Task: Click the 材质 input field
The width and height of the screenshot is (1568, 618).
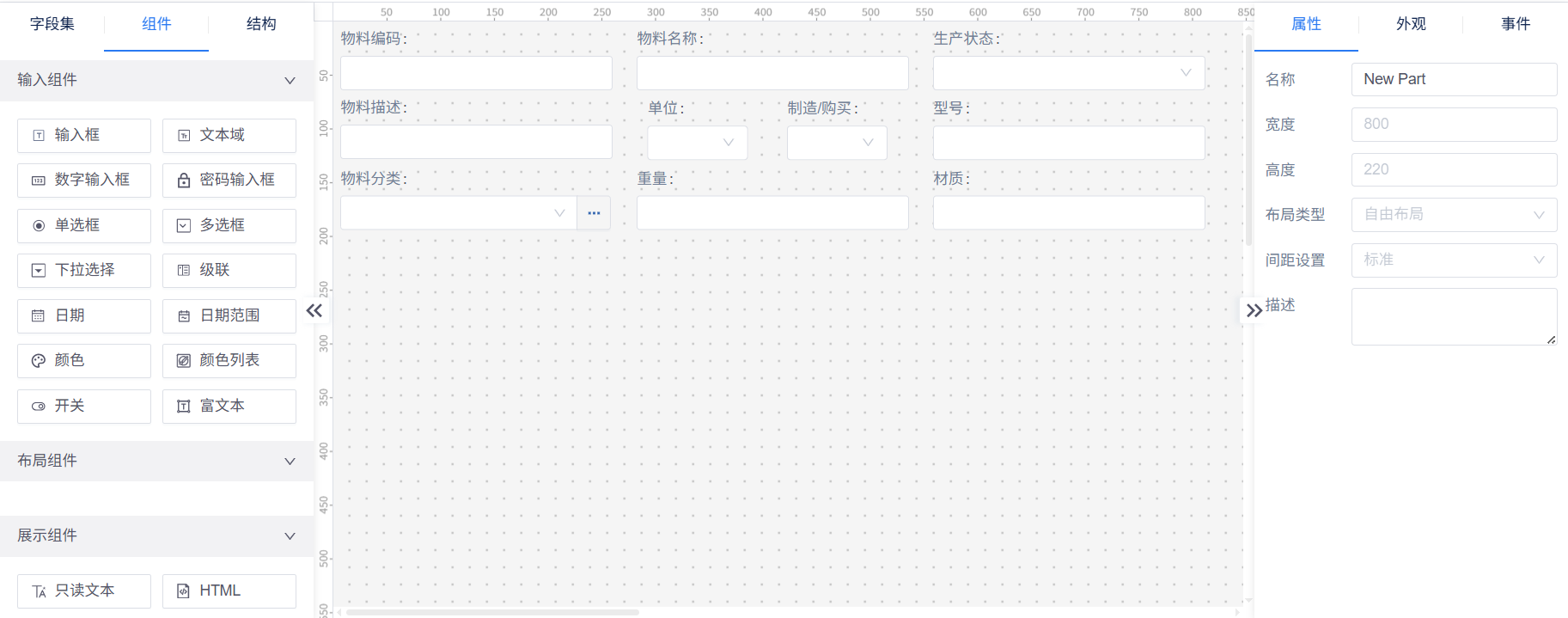Action: 1069,212
